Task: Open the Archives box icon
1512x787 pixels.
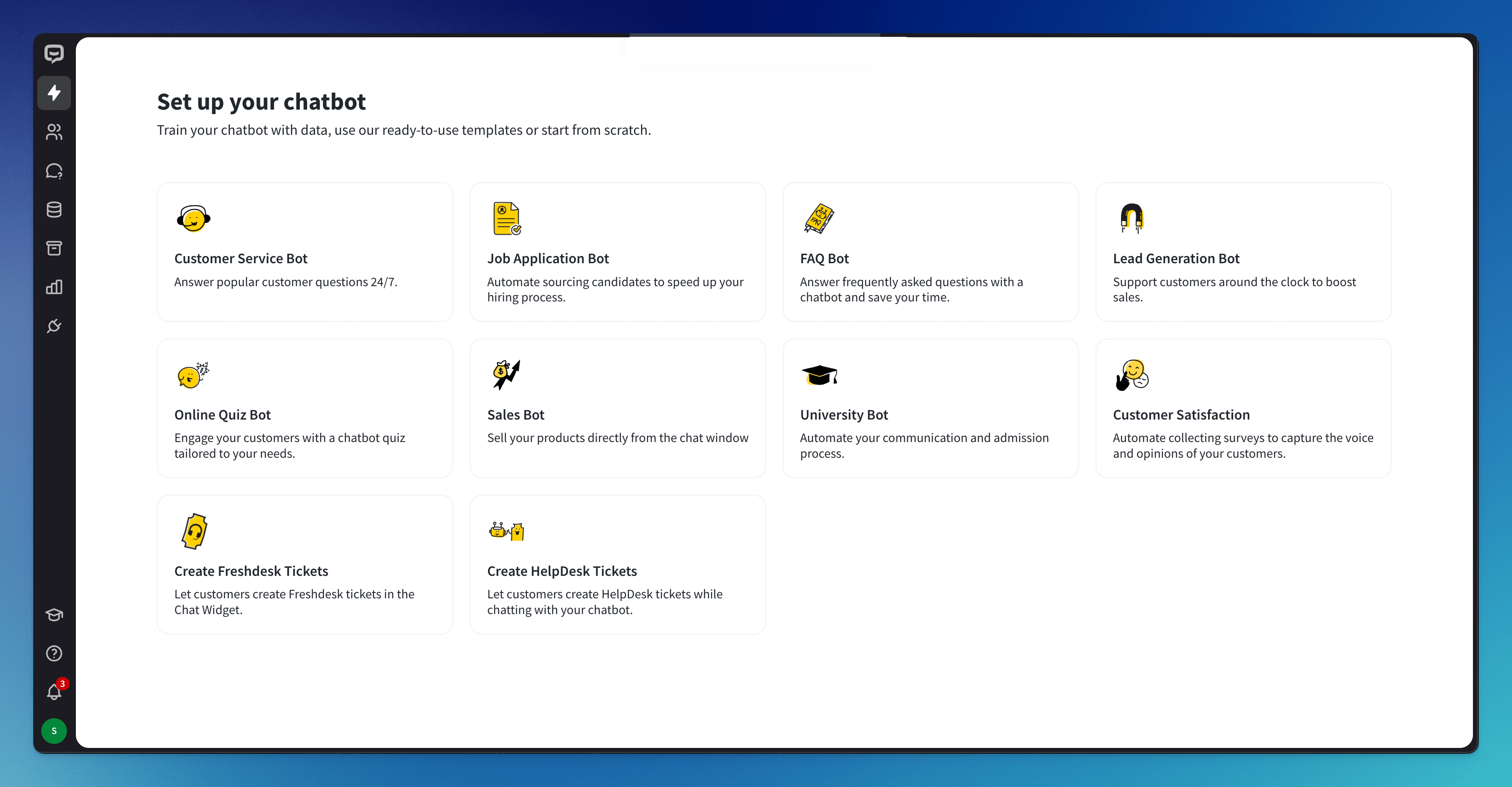Action: coord(54,248)
